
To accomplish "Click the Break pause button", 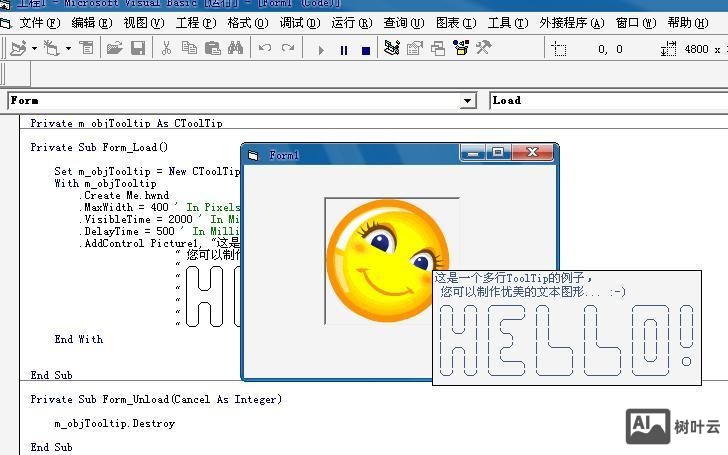I will tap(344, 50).
